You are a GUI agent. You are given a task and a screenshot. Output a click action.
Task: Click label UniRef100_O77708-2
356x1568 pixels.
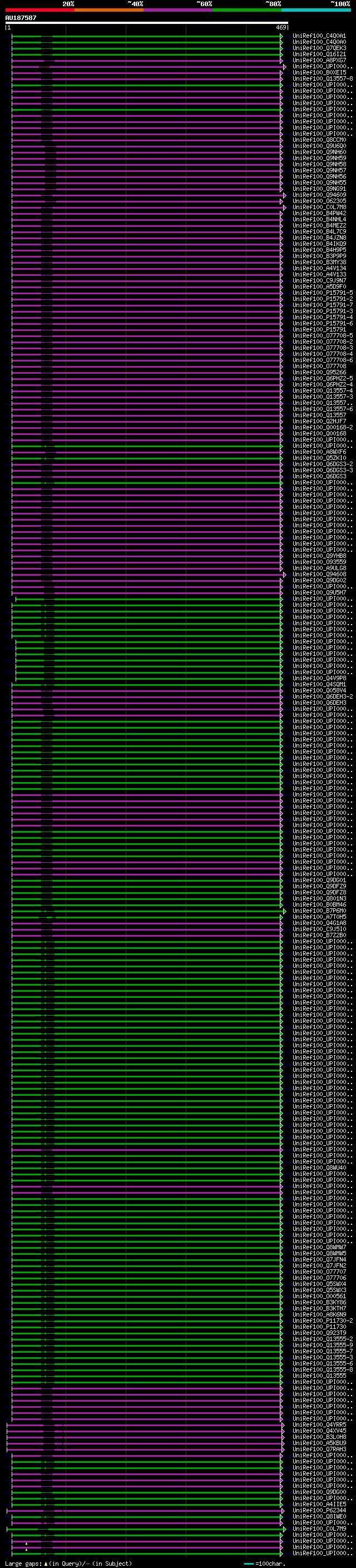tap(323, 342)
